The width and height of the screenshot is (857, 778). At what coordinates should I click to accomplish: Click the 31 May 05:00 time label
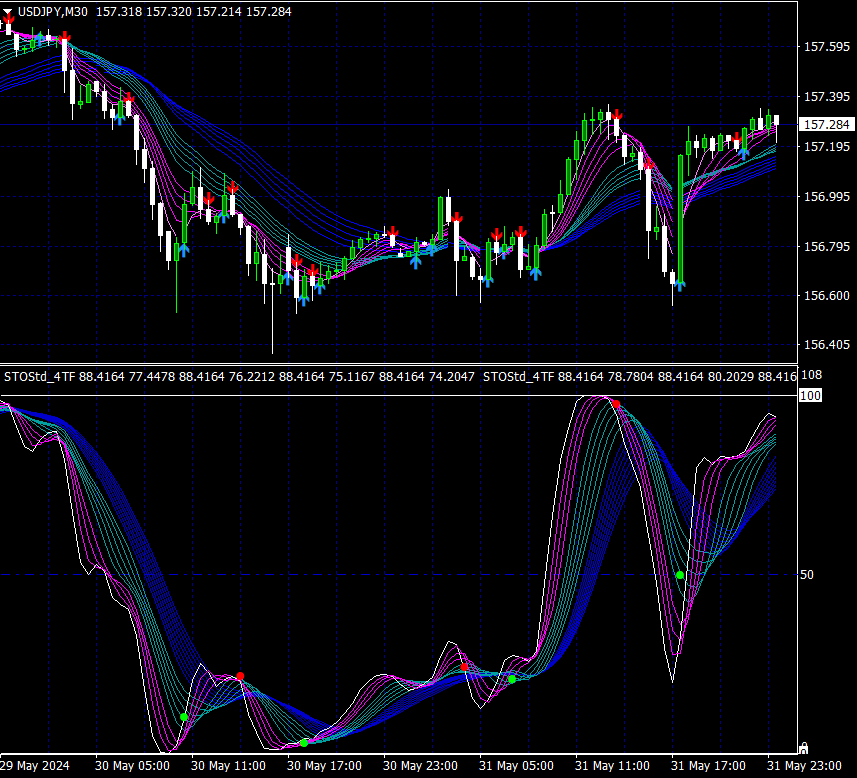point(516,765)
